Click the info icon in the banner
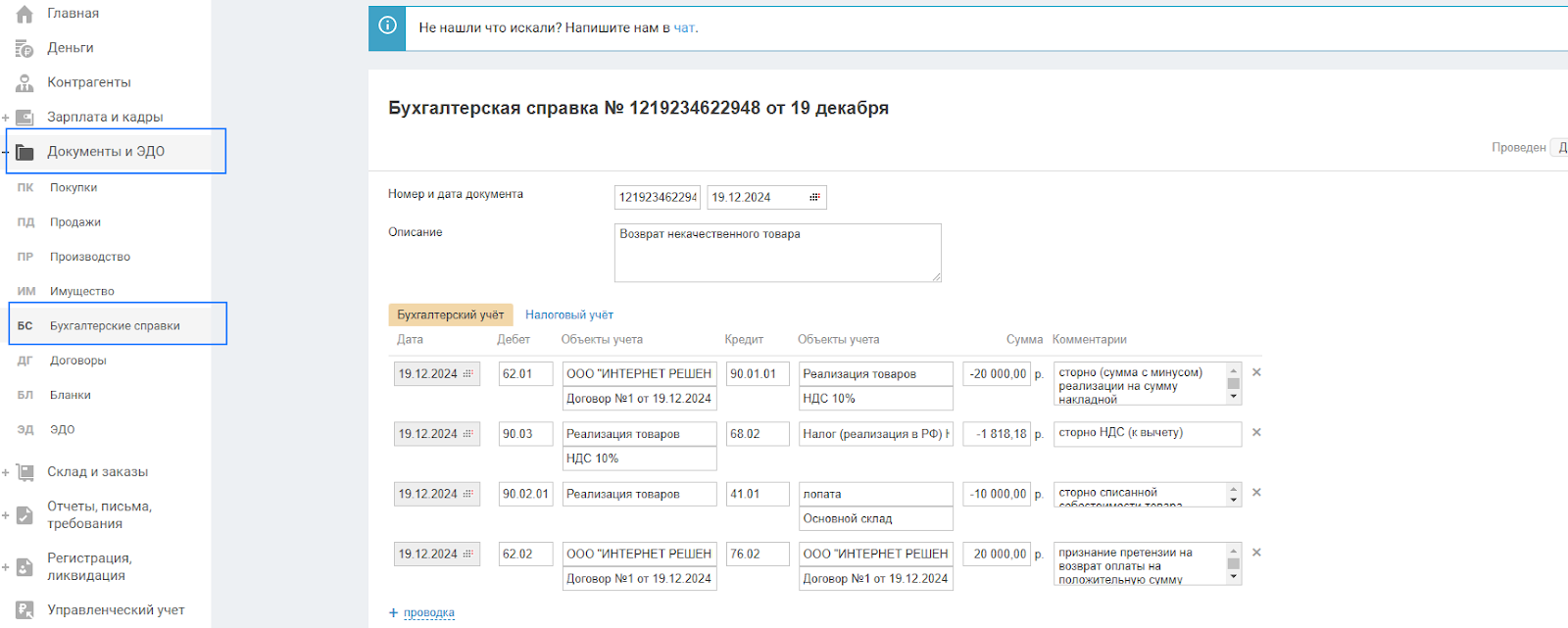Viewport: 1568px width, 628px height. point(387,26)
